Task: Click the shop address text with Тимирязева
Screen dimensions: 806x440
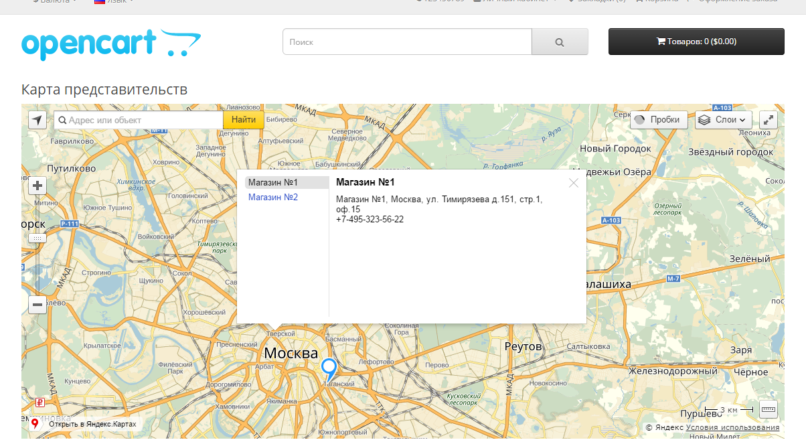Action: 438,204
